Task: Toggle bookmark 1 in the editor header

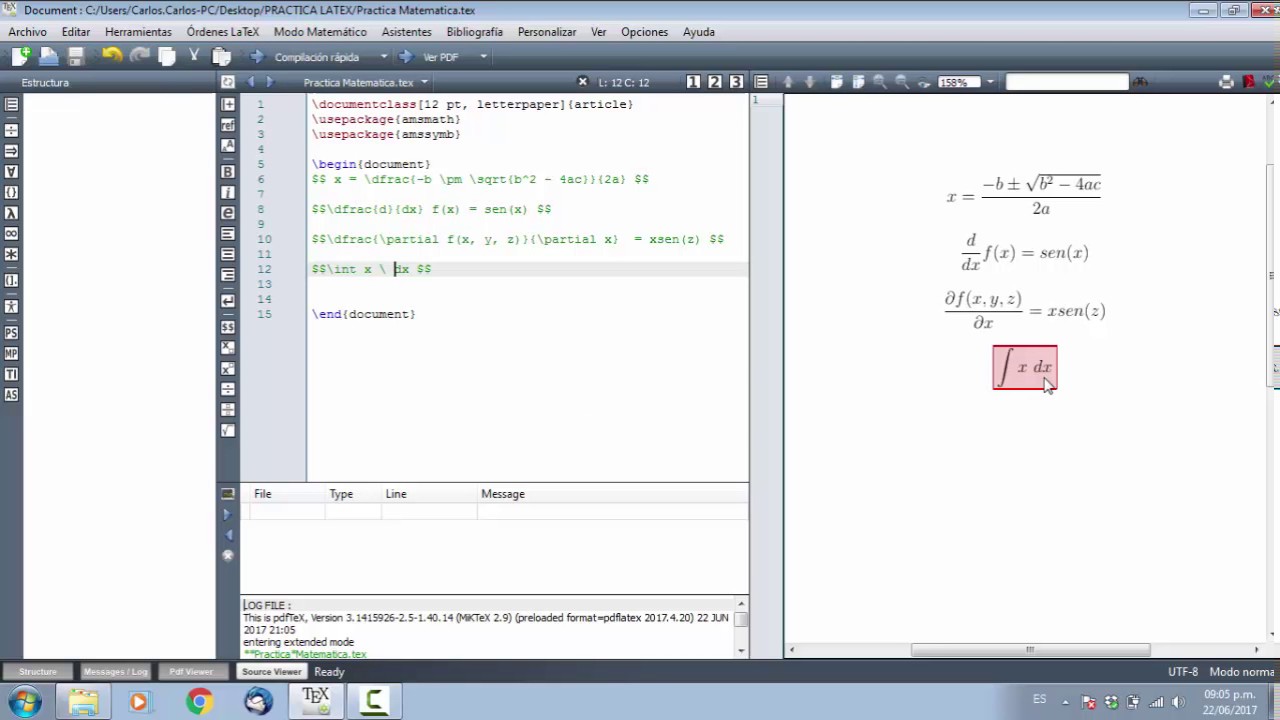Action: [x=693, y=82]
